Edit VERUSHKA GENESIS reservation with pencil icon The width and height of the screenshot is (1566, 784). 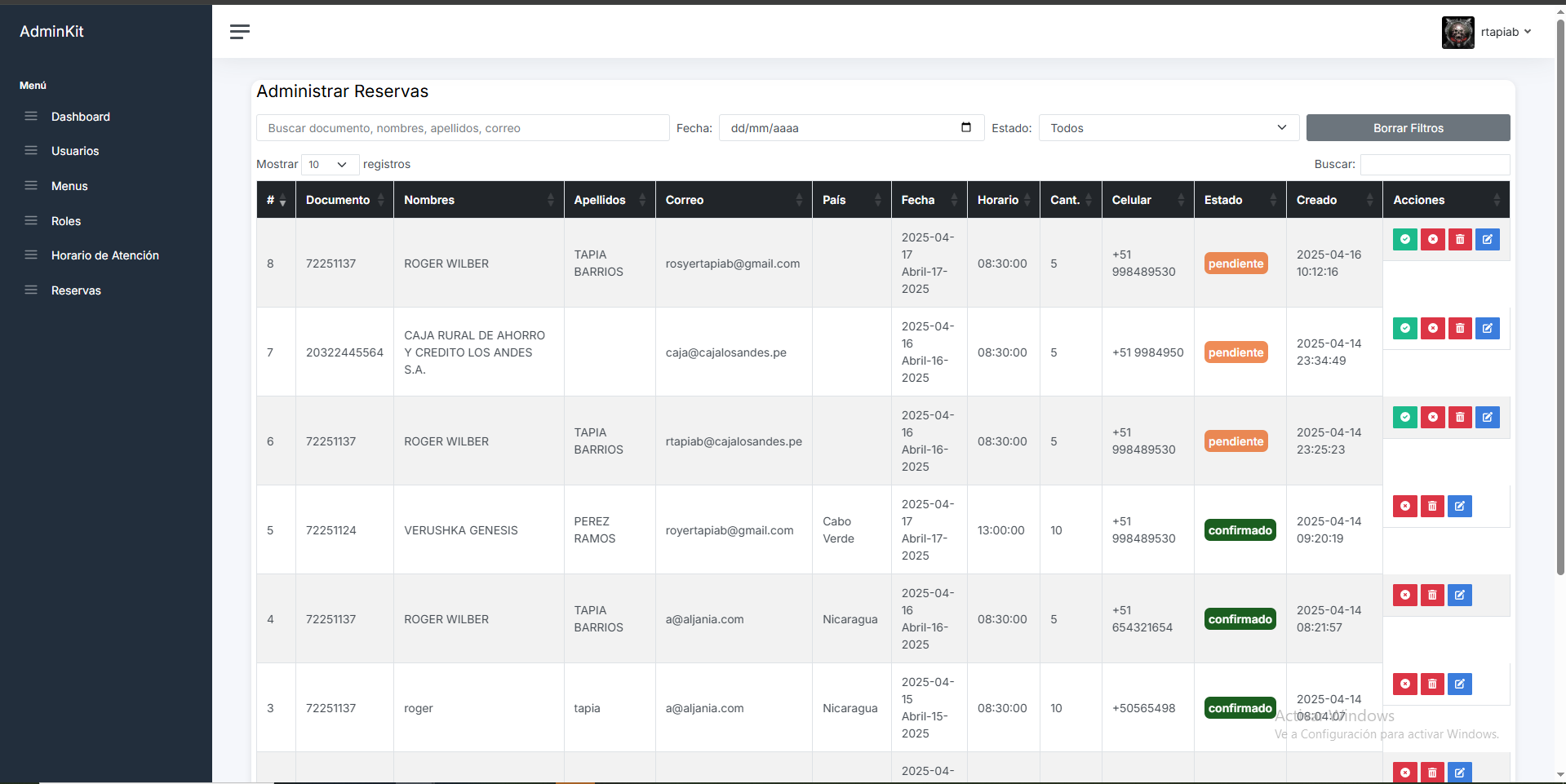(1459, 506)
